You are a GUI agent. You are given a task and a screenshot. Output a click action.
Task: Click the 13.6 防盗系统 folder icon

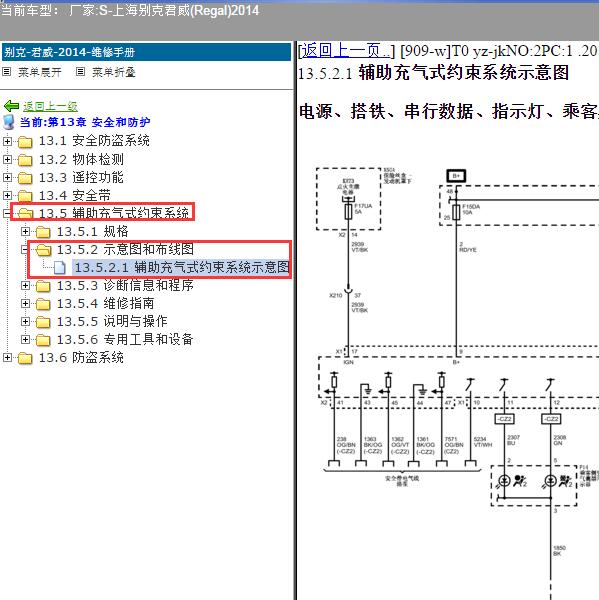tap(25, 358)
